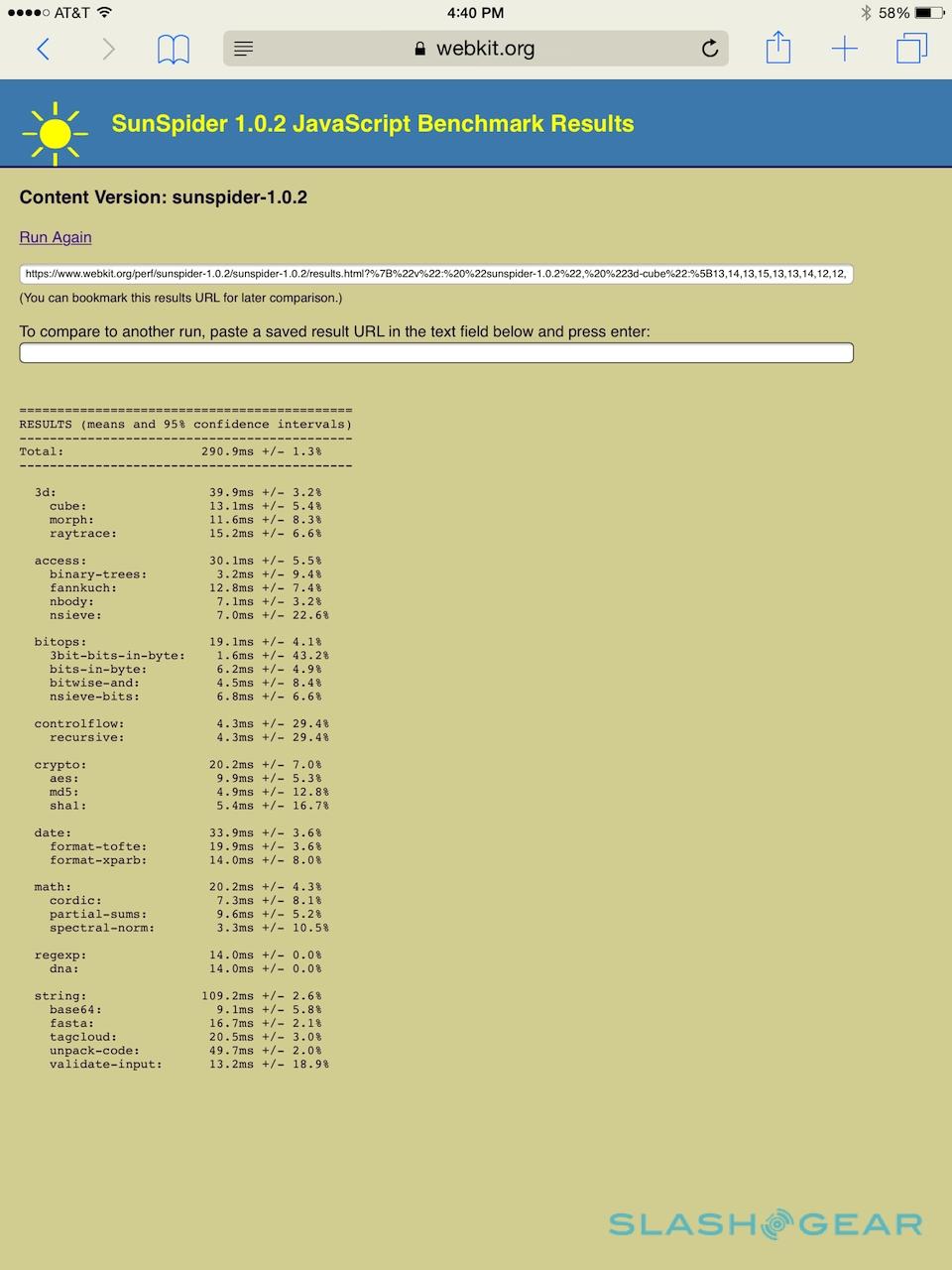Tap the 4:40 PM clock
The height and width of the screenshot is (1270, 952).
pyautogui.click(x=476, y=13)
